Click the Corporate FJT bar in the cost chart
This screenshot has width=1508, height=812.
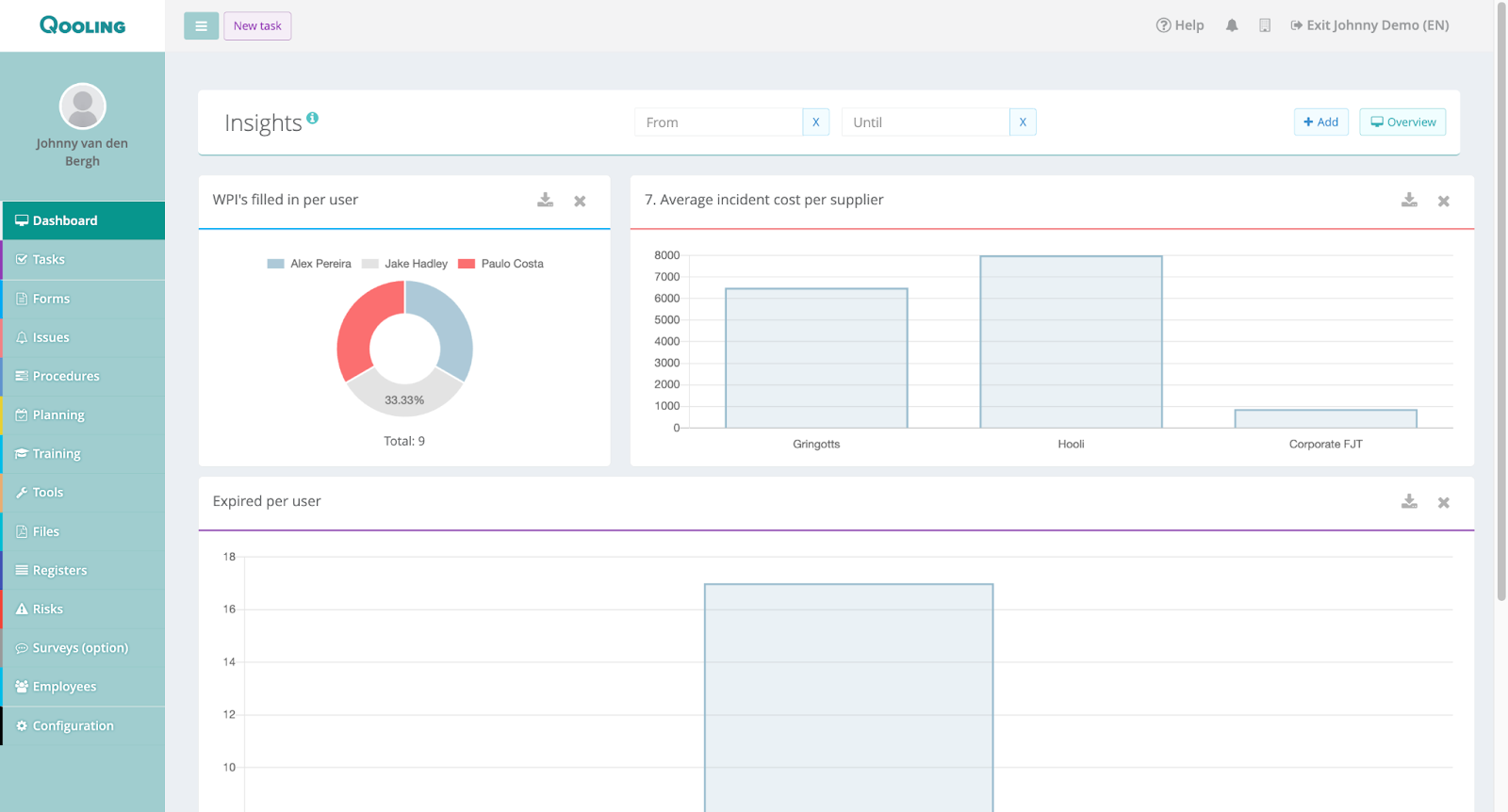coord(1325,419)
